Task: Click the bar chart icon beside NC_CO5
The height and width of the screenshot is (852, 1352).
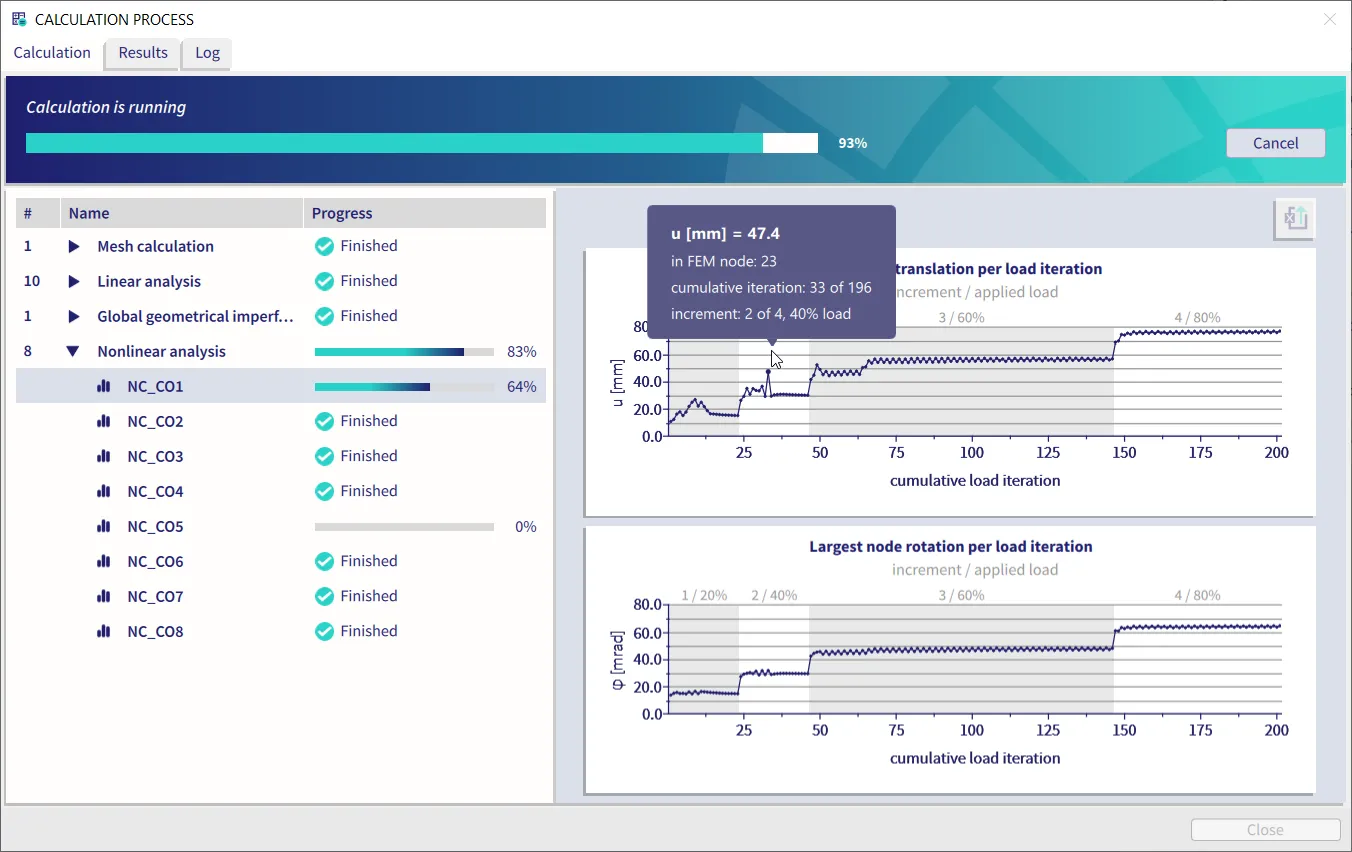Action: pyautogui.click(x=103, y=527)
